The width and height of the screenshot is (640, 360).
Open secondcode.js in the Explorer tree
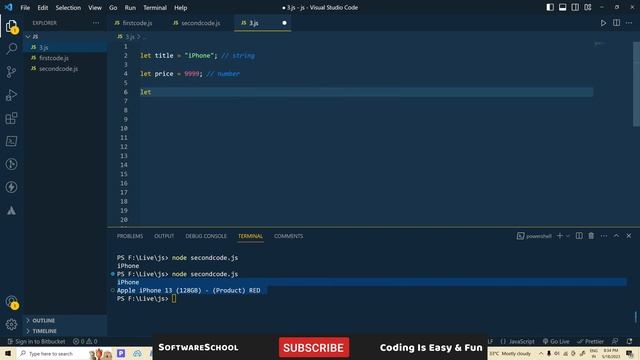[65, 69]
